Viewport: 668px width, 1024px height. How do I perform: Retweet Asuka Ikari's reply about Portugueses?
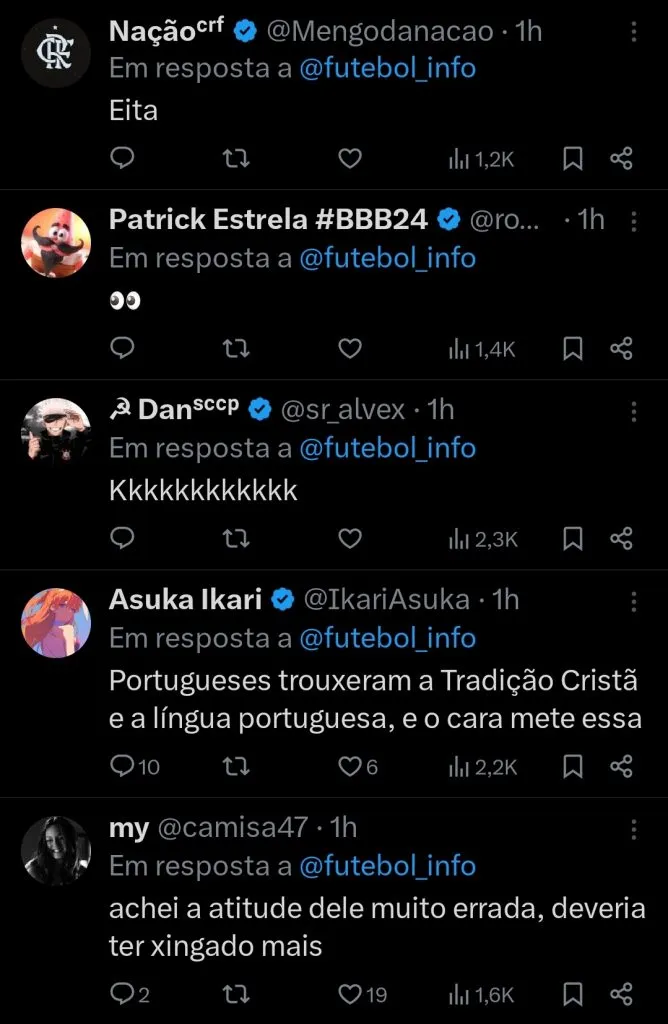235,767
